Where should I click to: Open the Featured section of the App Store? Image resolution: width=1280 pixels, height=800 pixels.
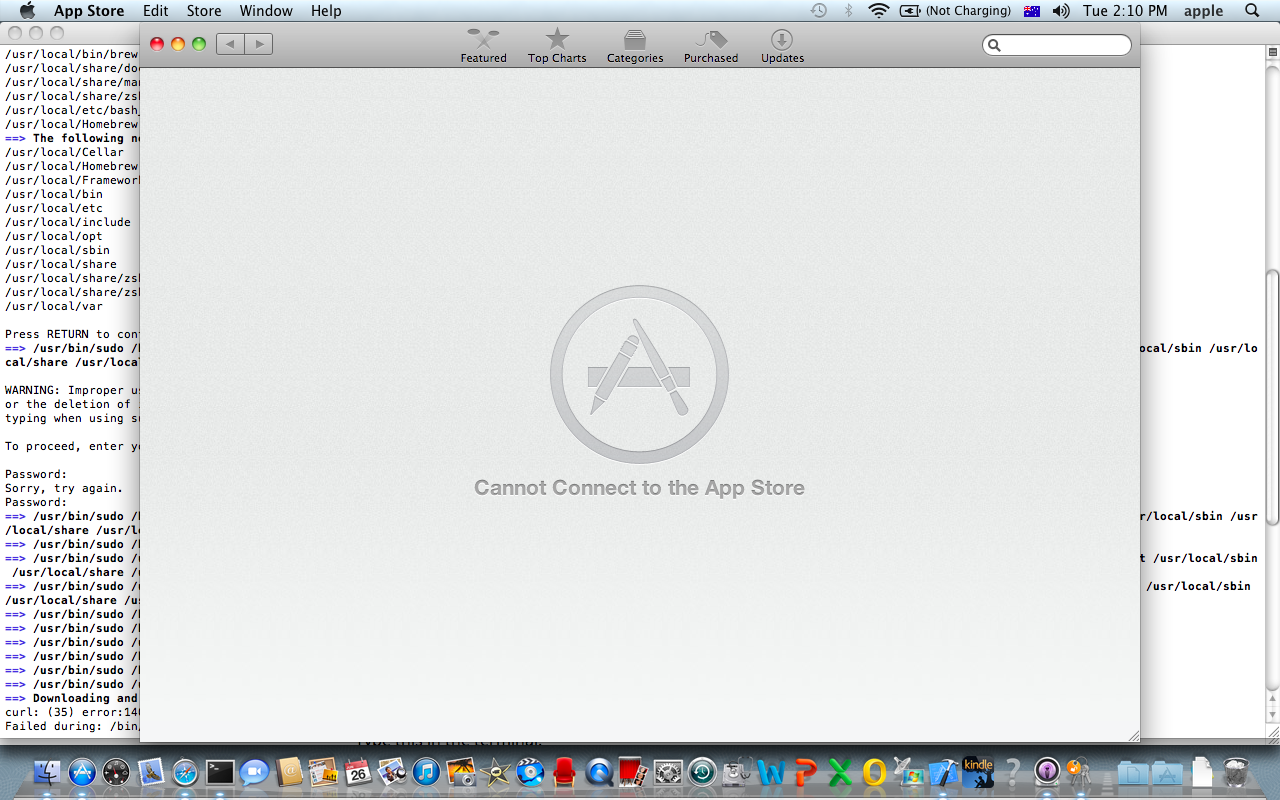click(x=483, y=46)
